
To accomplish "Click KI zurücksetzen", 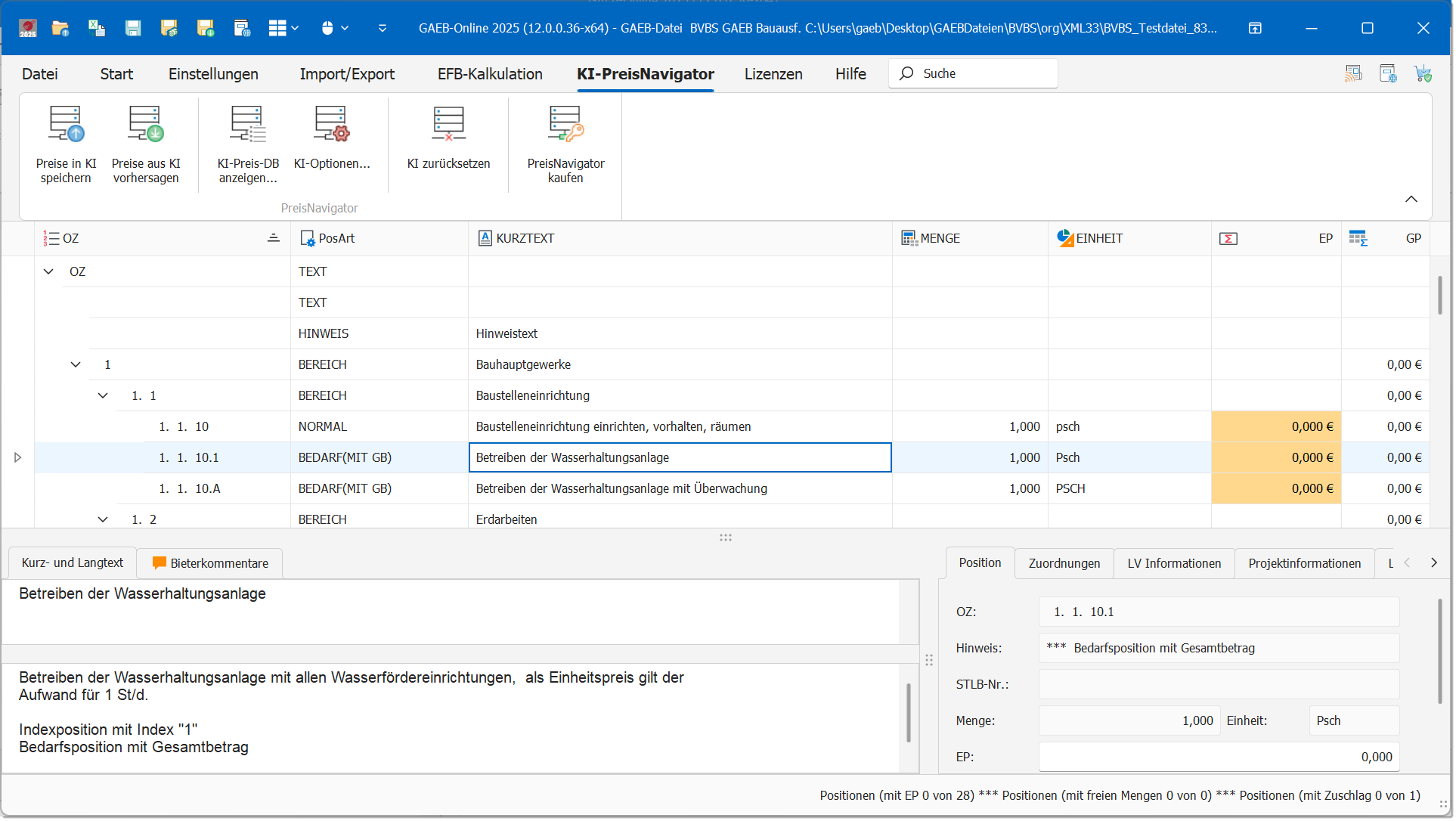I will 448,138.
